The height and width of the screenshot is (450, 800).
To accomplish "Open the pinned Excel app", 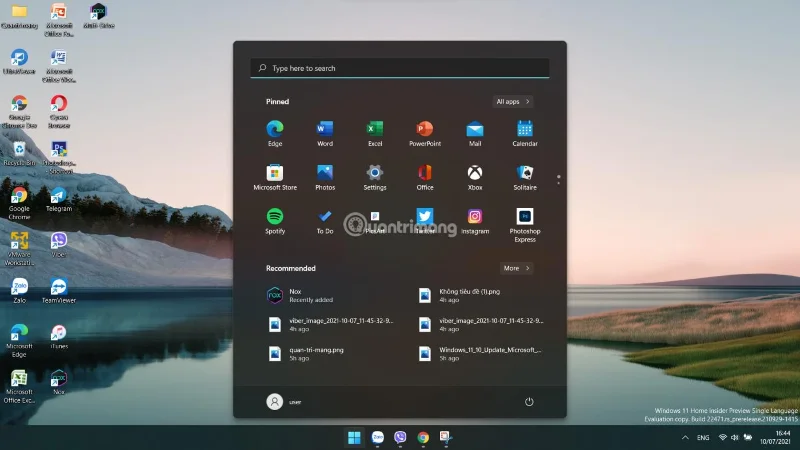I will click(374, 133).
